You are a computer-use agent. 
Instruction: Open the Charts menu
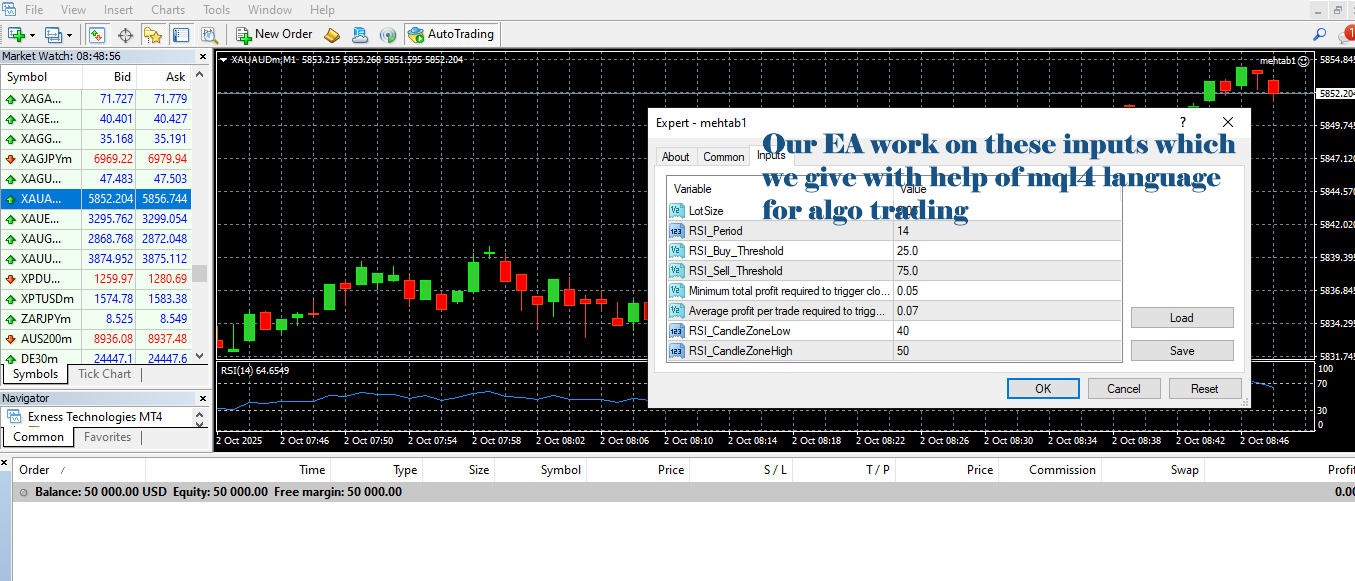[167, 10]
